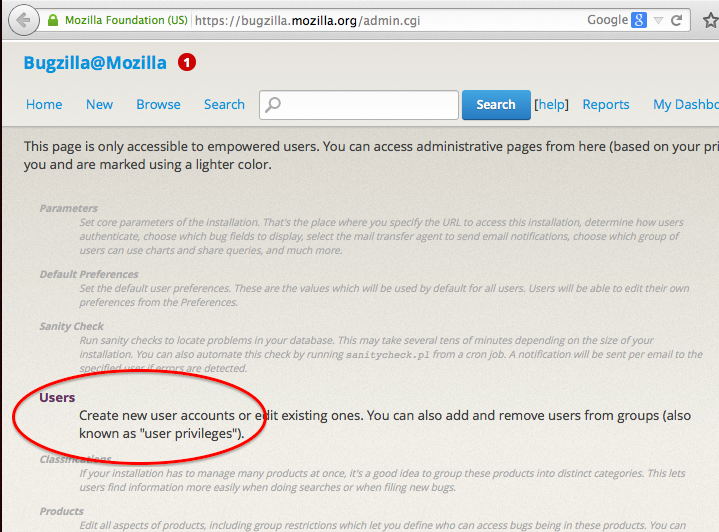Click the greyed Sanity Check heading

tap(72, 326)
